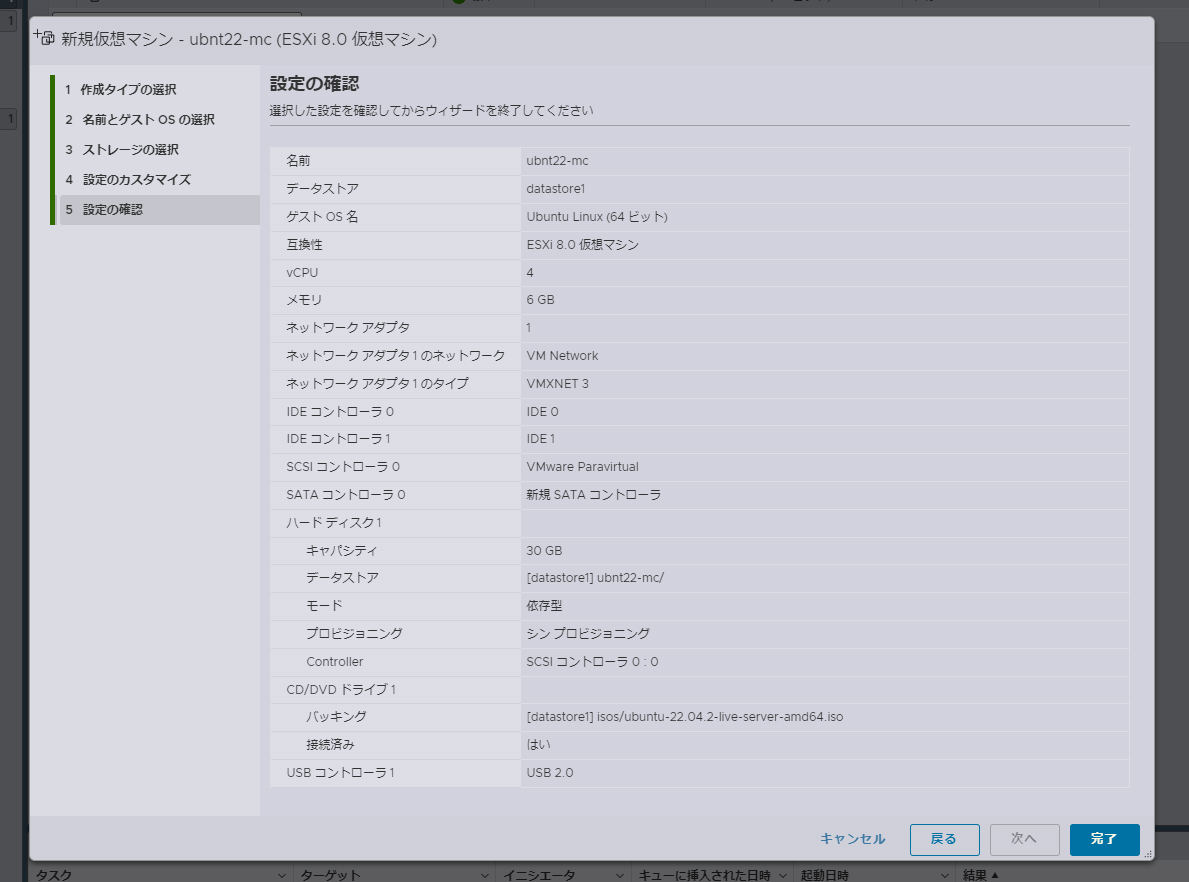This screenshot has width=1189, height=882.
Task: Click the name value ubnt22-mc
Action: (557, 161)
